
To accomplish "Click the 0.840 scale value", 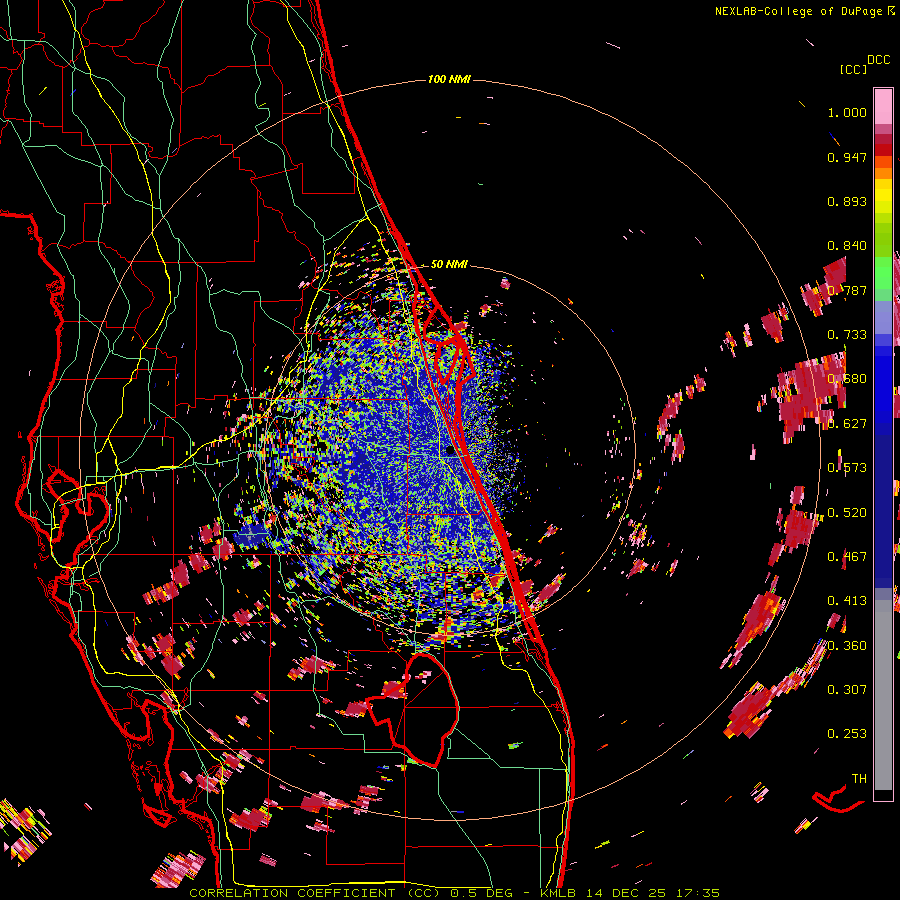I will (x=847, y=246).
